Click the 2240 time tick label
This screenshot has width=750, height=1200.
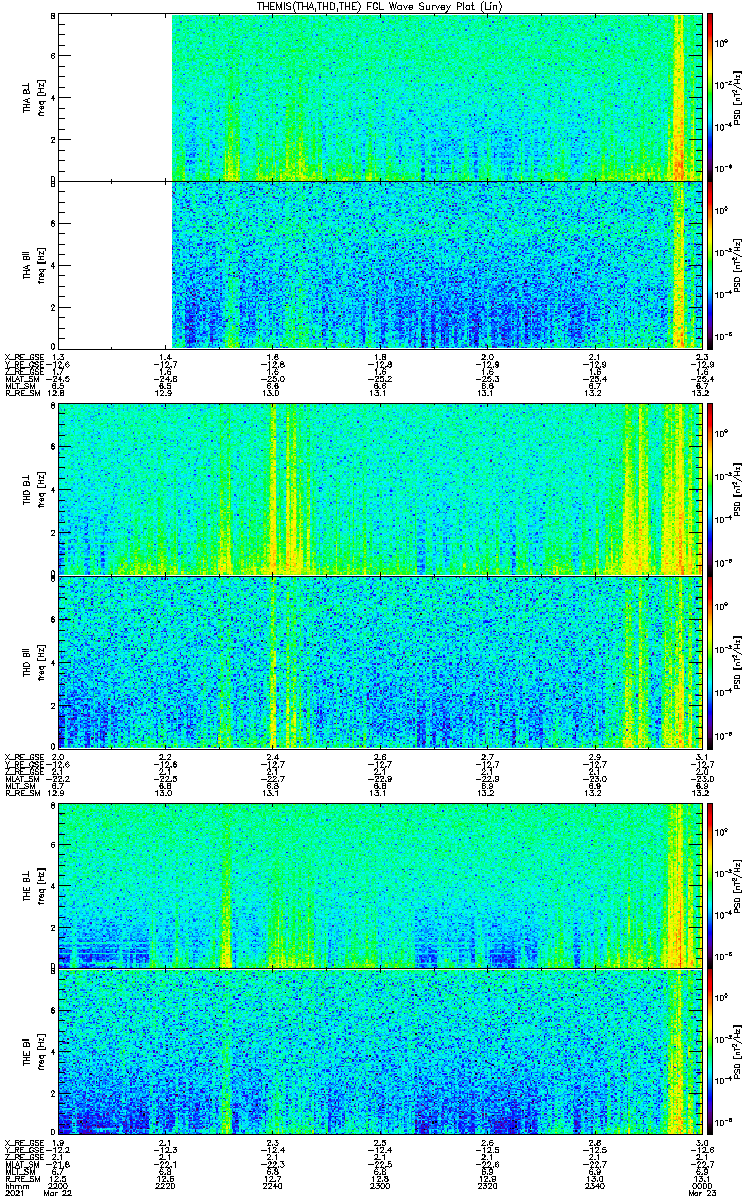coord(273,1186)
